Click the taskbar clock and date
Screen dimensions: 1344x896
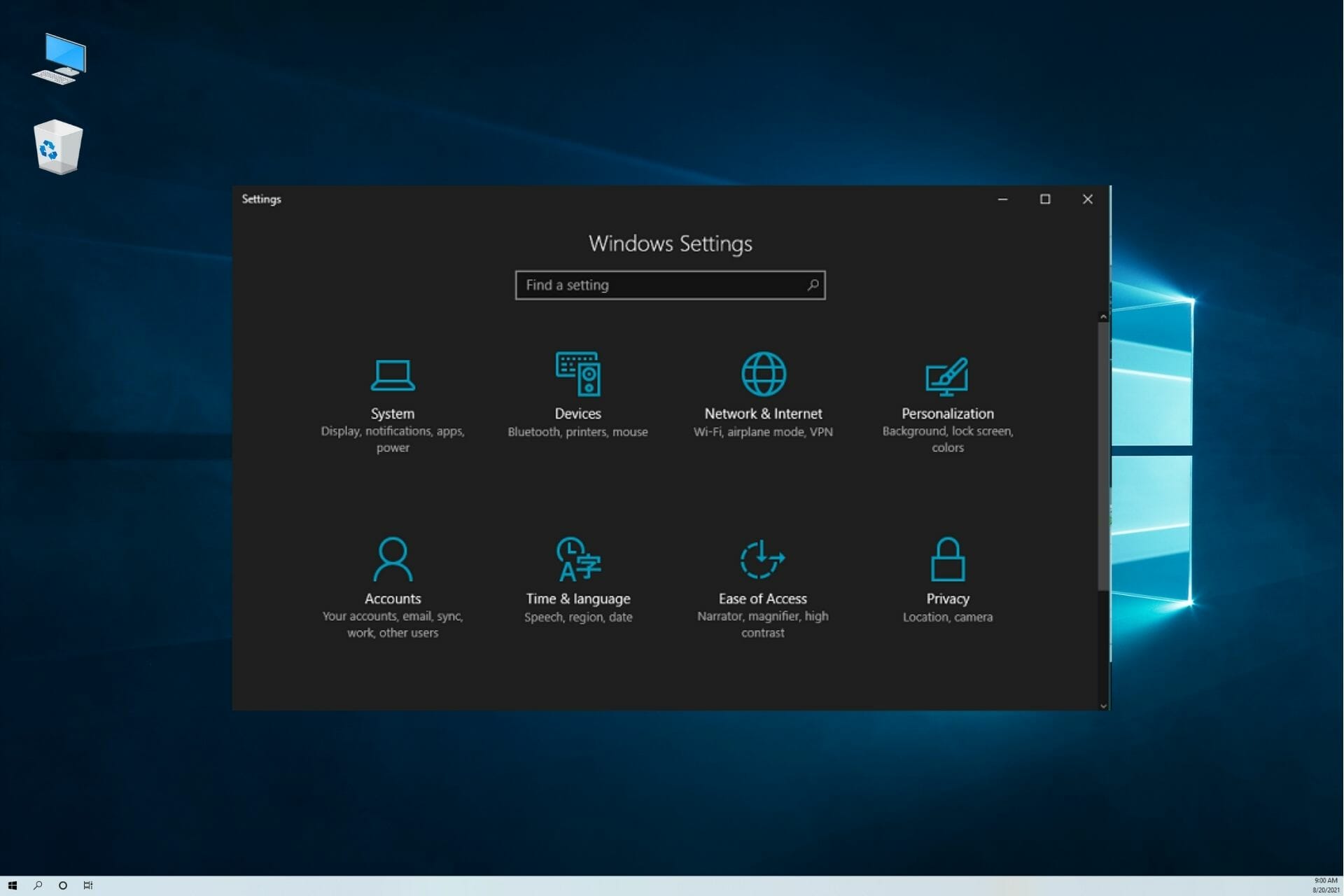[x=1325, y=885]
